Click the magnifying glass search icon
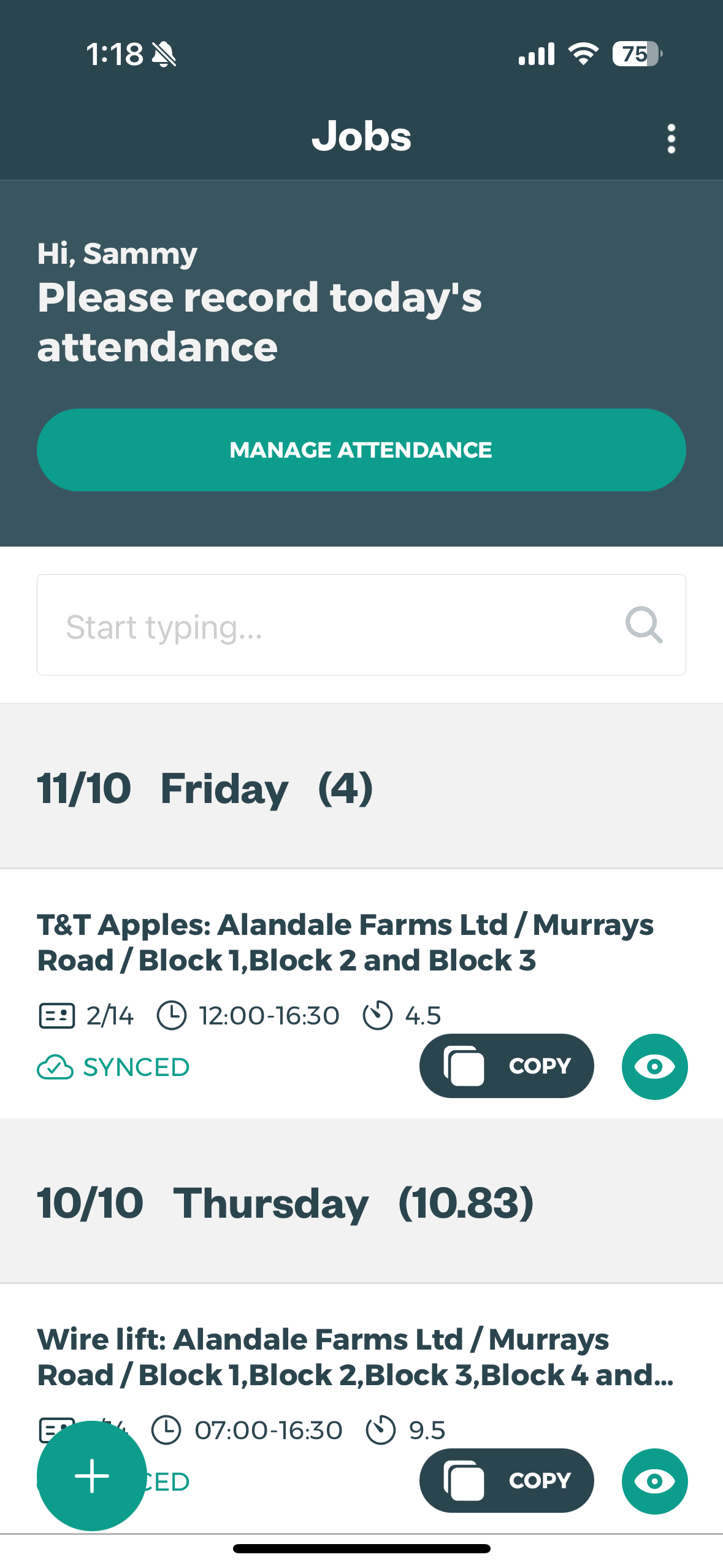The image size is (723, 1568). tap(643, 625)
